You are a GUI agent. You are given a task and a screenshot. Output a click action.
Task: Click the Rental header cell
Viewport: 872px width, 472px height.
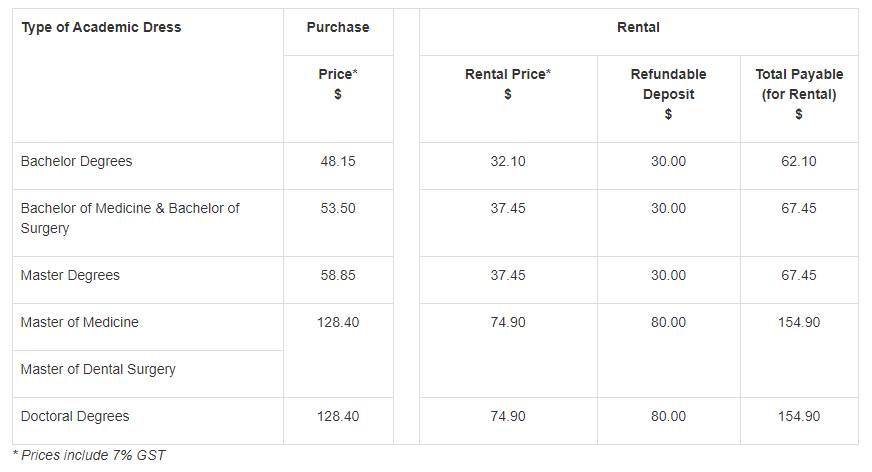[638, 28]
